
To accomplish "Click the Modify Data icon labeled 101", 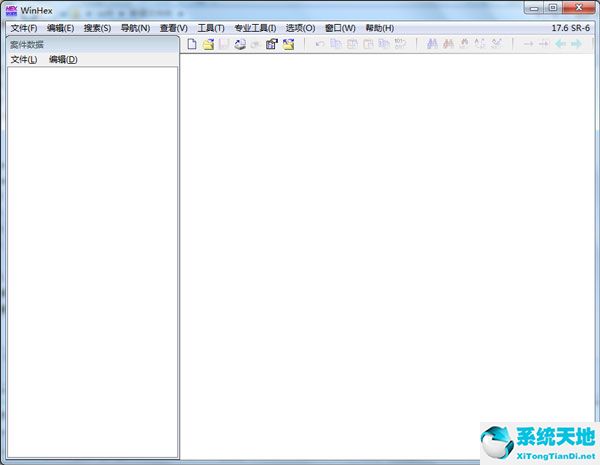I will 400,44.
